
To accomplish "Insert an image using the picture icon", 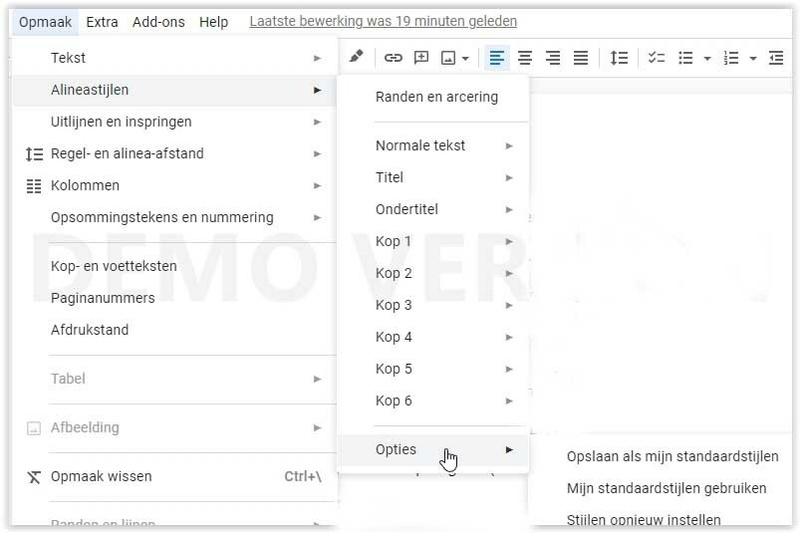I will coord(448,58).
